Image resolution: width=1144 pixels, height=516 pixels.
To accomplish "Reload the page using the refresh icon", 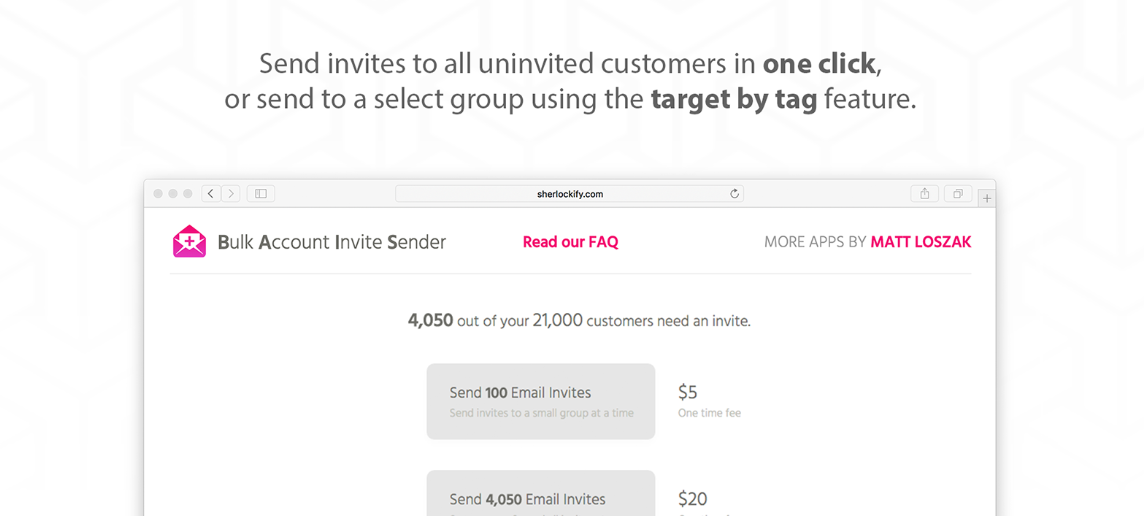I will pyautogui.click(x=734, y=194).
